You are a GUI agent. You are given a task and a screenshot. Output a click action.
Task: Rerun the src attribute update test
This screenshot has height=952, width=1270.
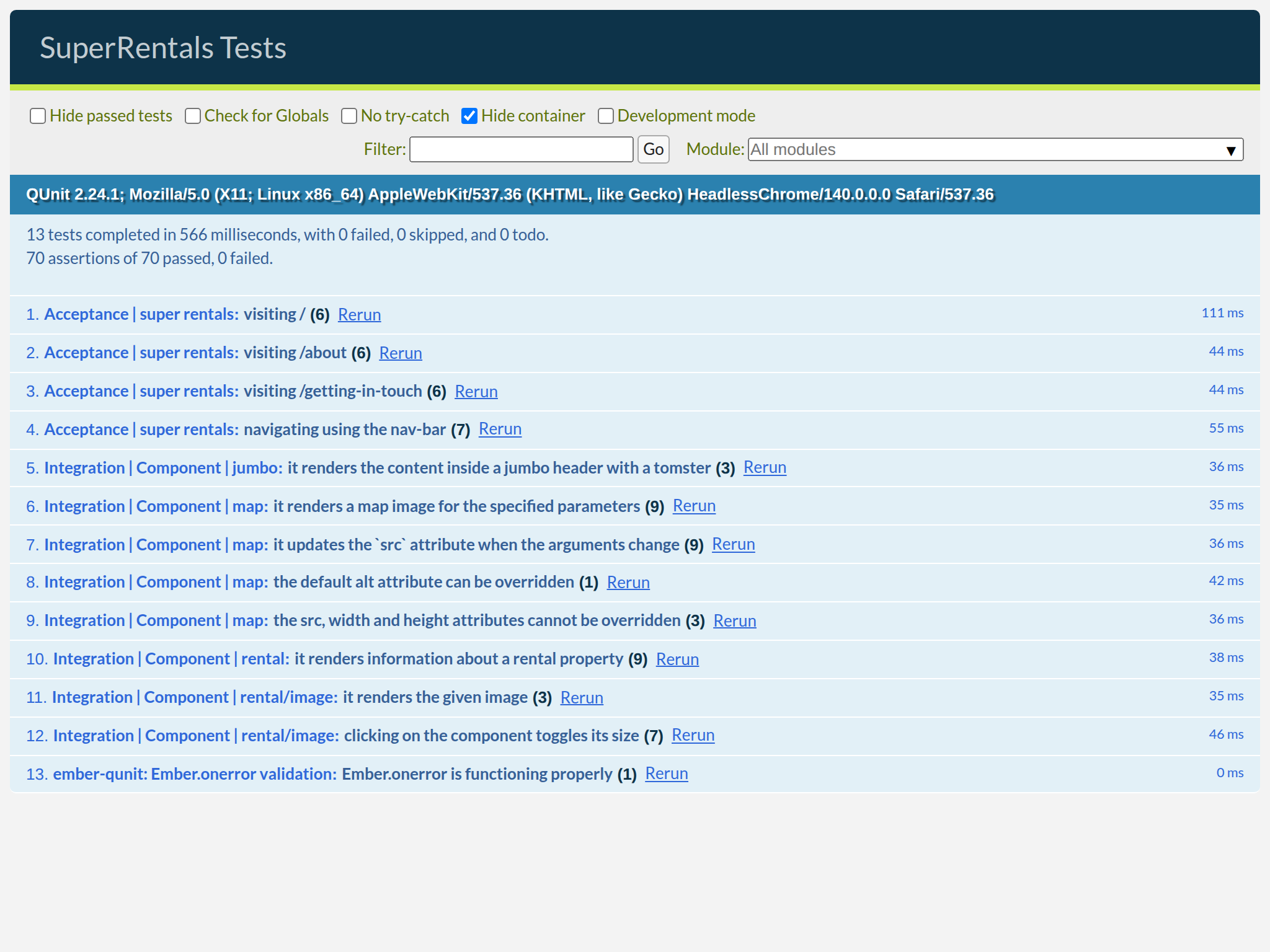coord(734,544)
